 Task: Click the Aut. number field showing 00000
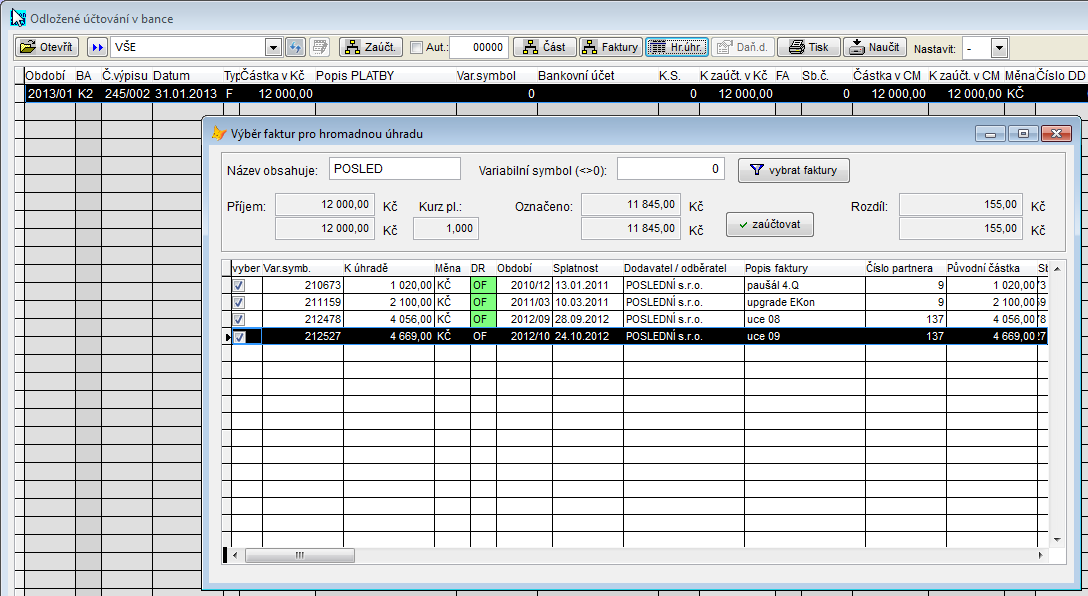coord(479,47)
